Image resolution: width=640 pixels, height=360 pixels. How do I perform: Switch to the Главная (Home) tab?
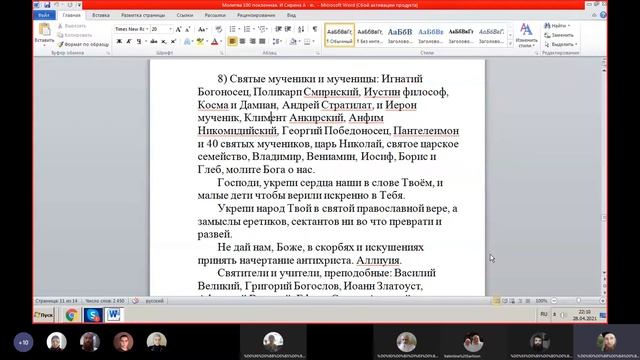tap(71, 15)
